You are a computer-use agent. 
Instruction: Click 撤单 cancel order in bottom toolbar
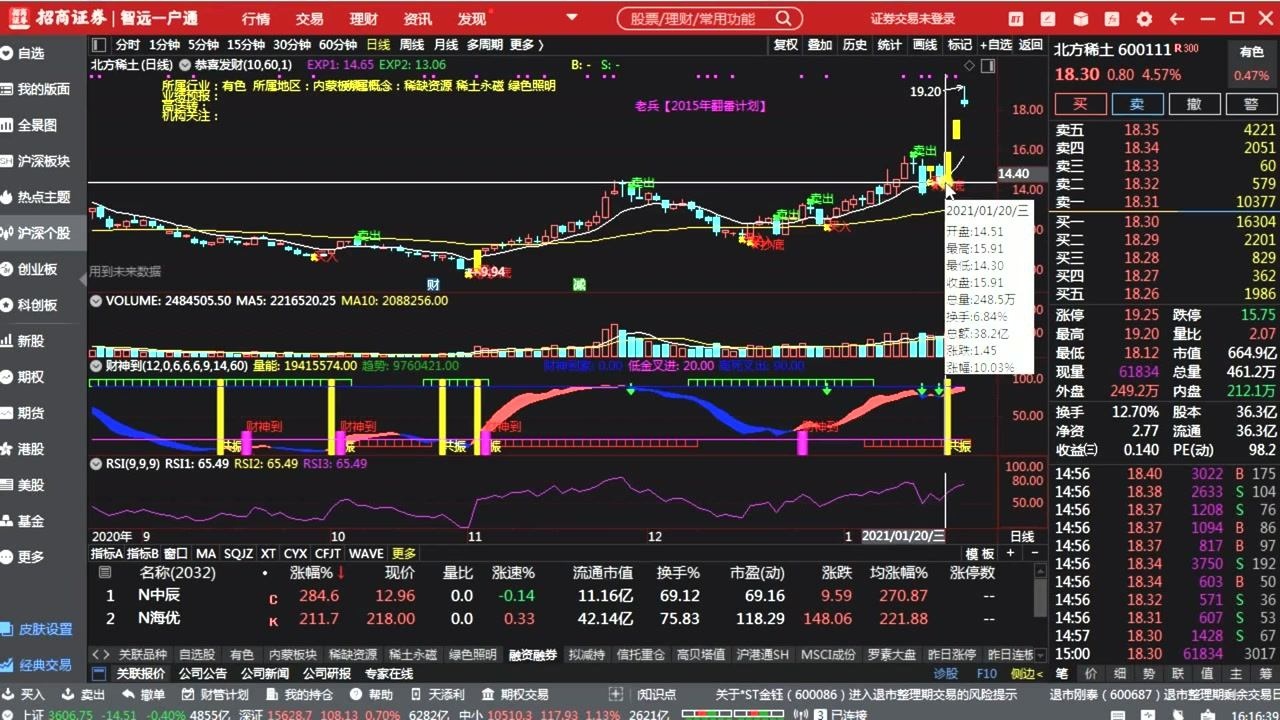(x=144, y=694)
